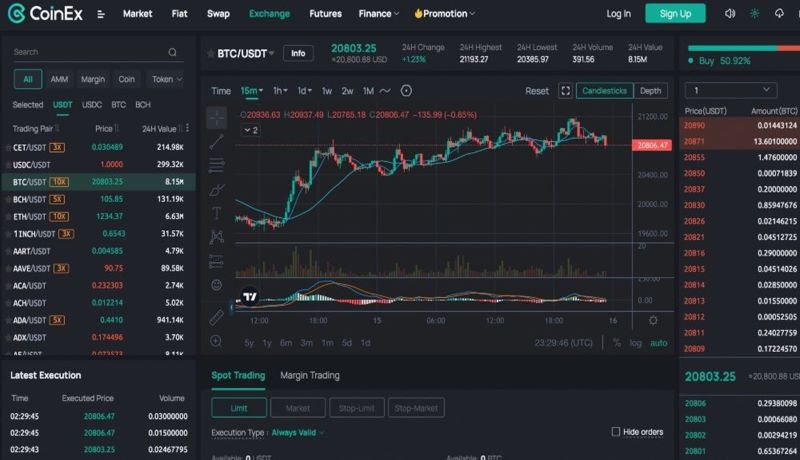Select the pattern drawing tool
Screen dimensions: 800x460
216,237
